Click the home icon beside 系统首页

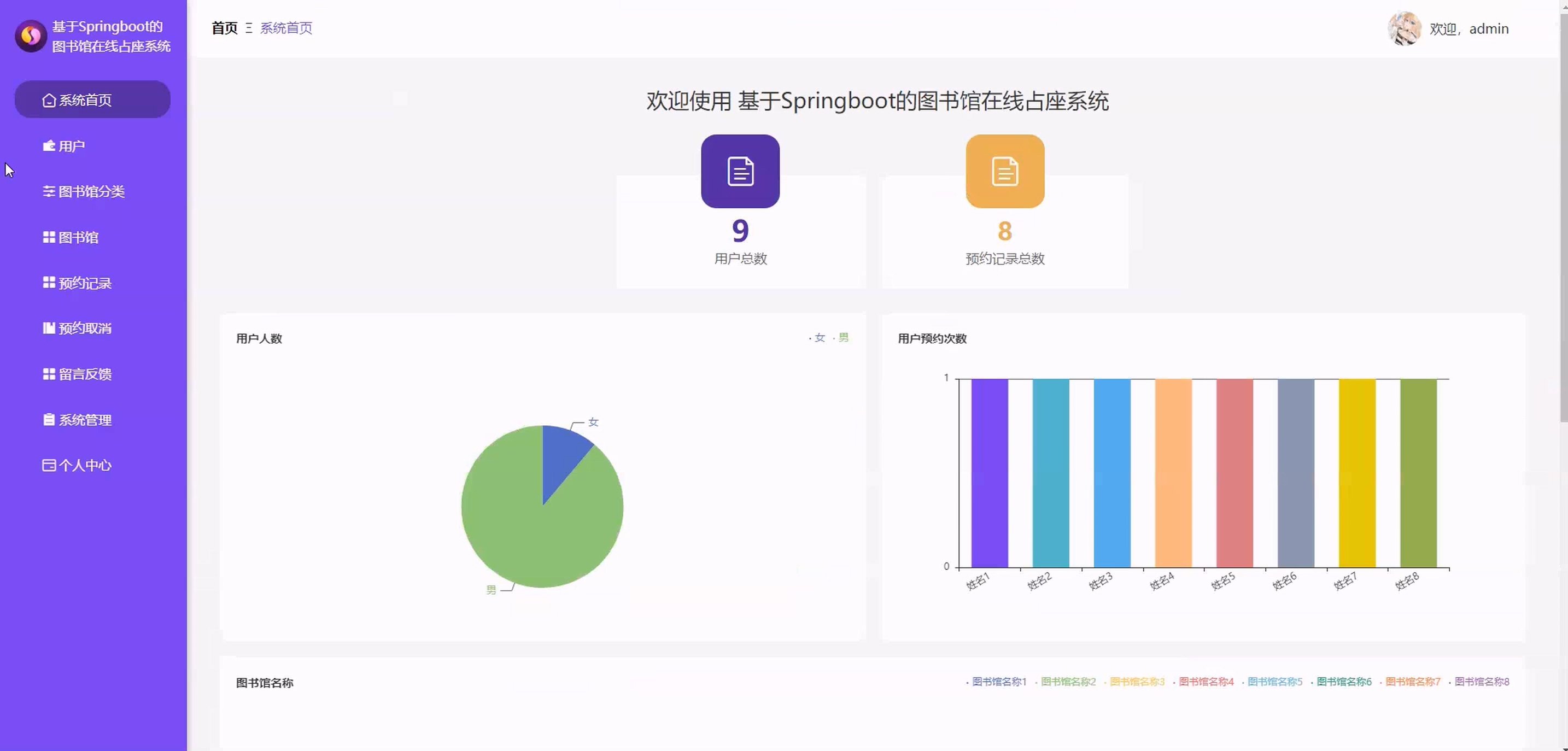[x=49, y=100]
